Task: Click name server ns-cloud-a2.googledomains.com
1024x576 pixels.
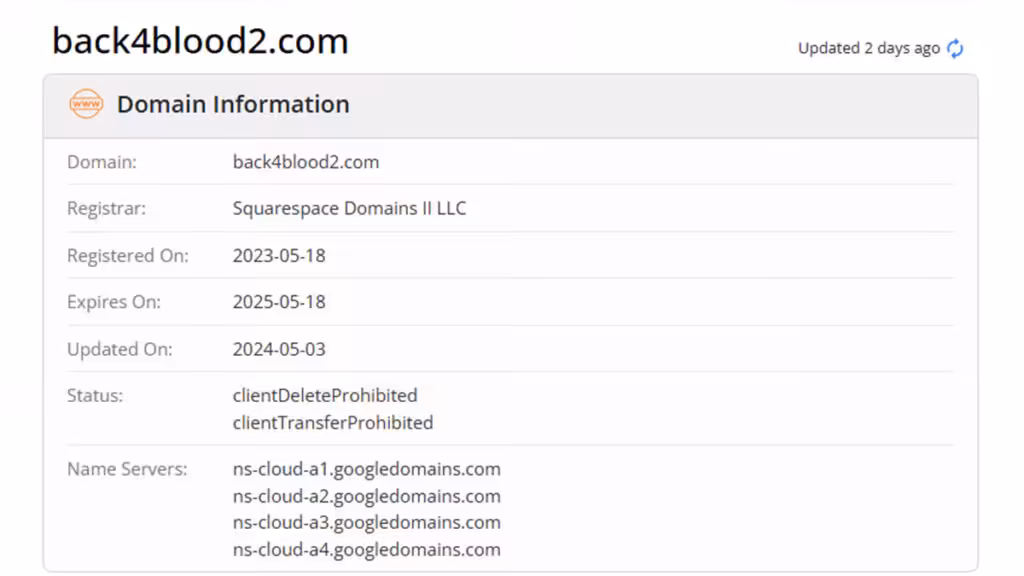Action: tap(366, 496)
